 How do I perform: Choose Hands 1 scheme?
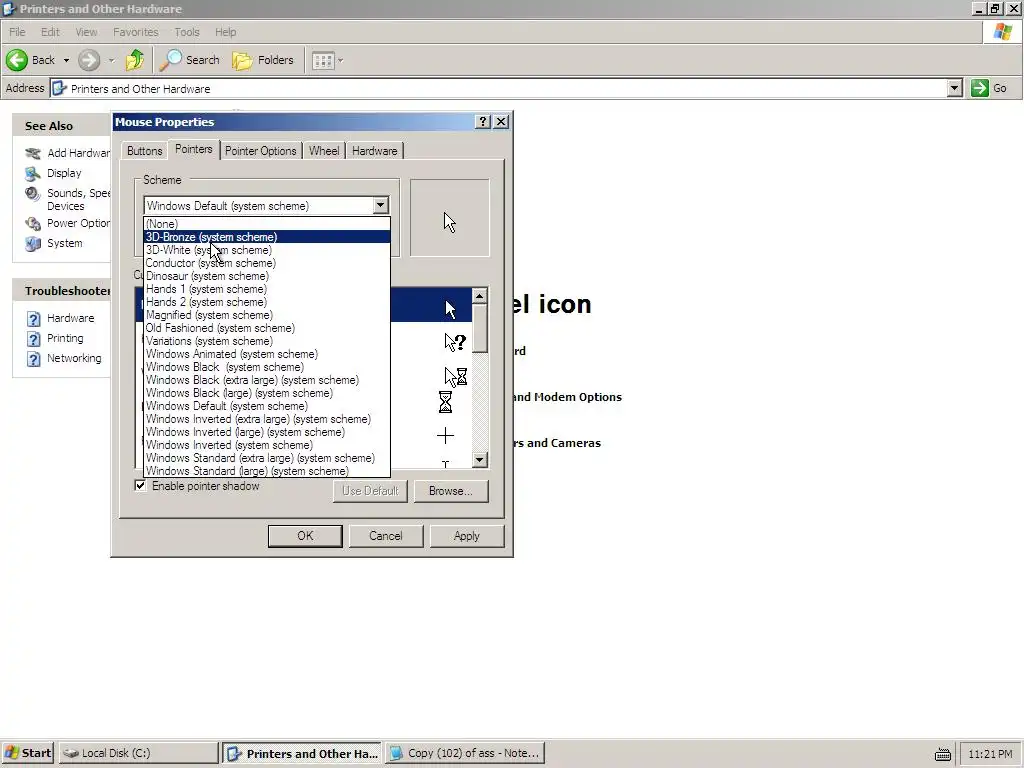coord(266,289)
